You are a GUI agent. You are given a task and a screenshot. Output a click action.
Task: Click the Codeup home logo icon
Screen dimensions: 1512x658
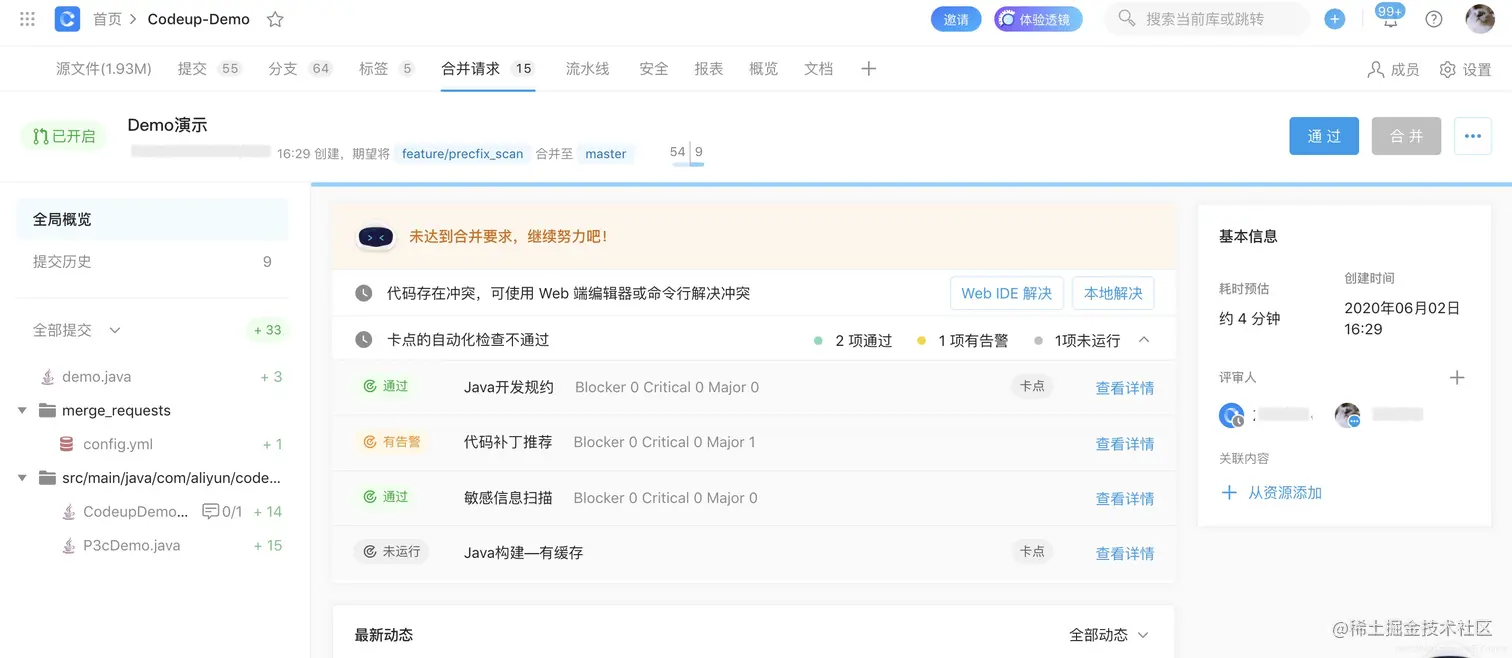tap(66, 18)
